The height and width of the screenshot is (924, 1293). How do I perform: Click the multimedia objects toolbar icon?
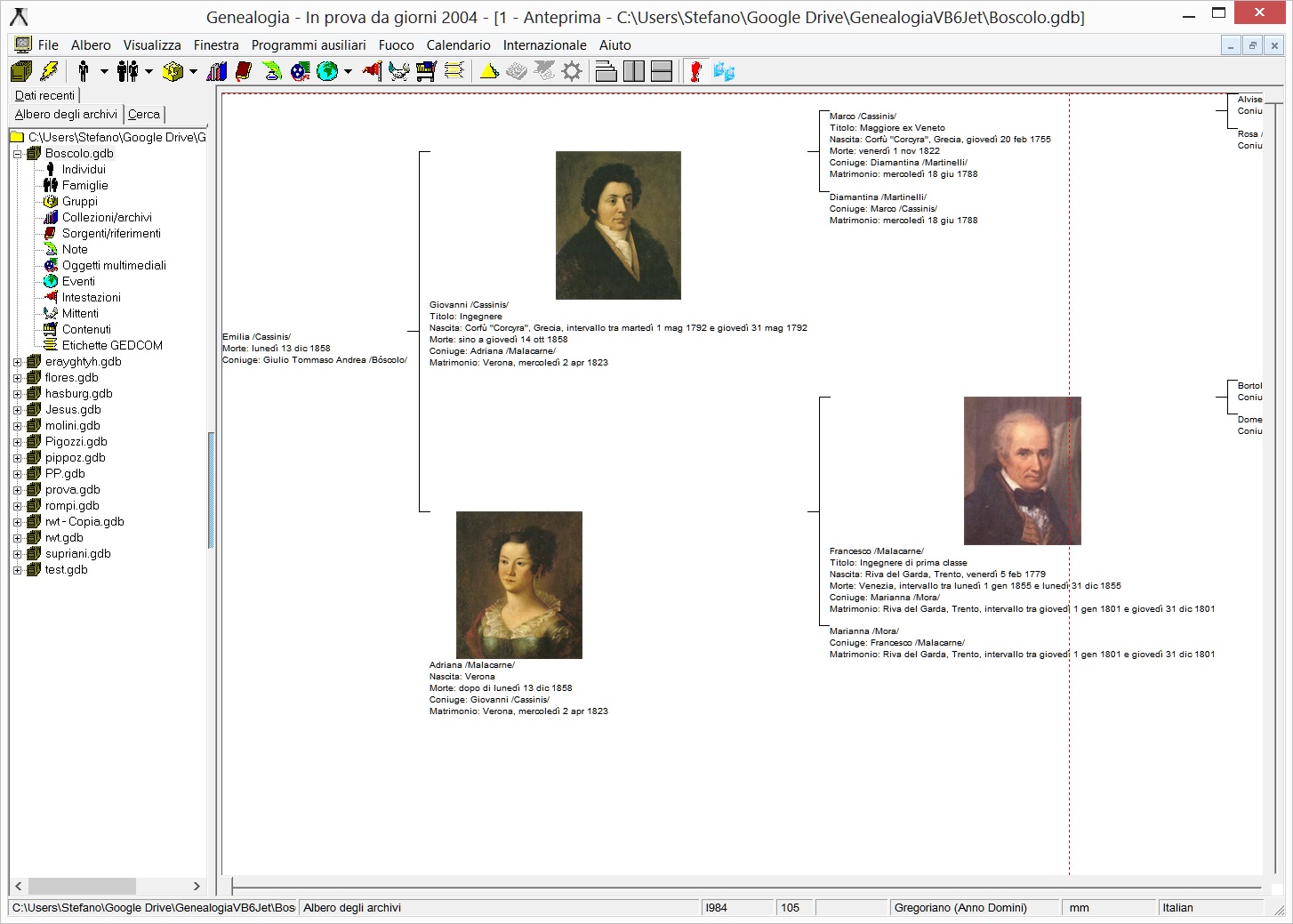[300, 71]
